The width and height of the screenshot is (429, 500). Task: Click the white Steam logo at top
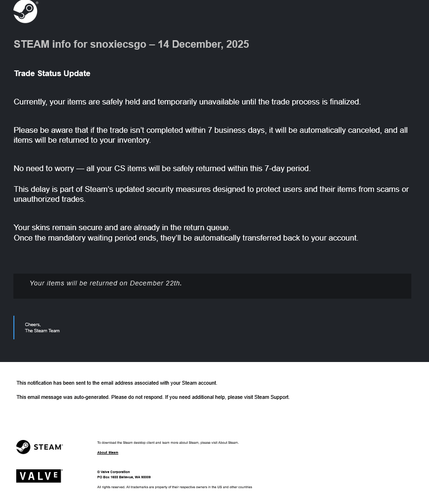click(x=25, y=12)
